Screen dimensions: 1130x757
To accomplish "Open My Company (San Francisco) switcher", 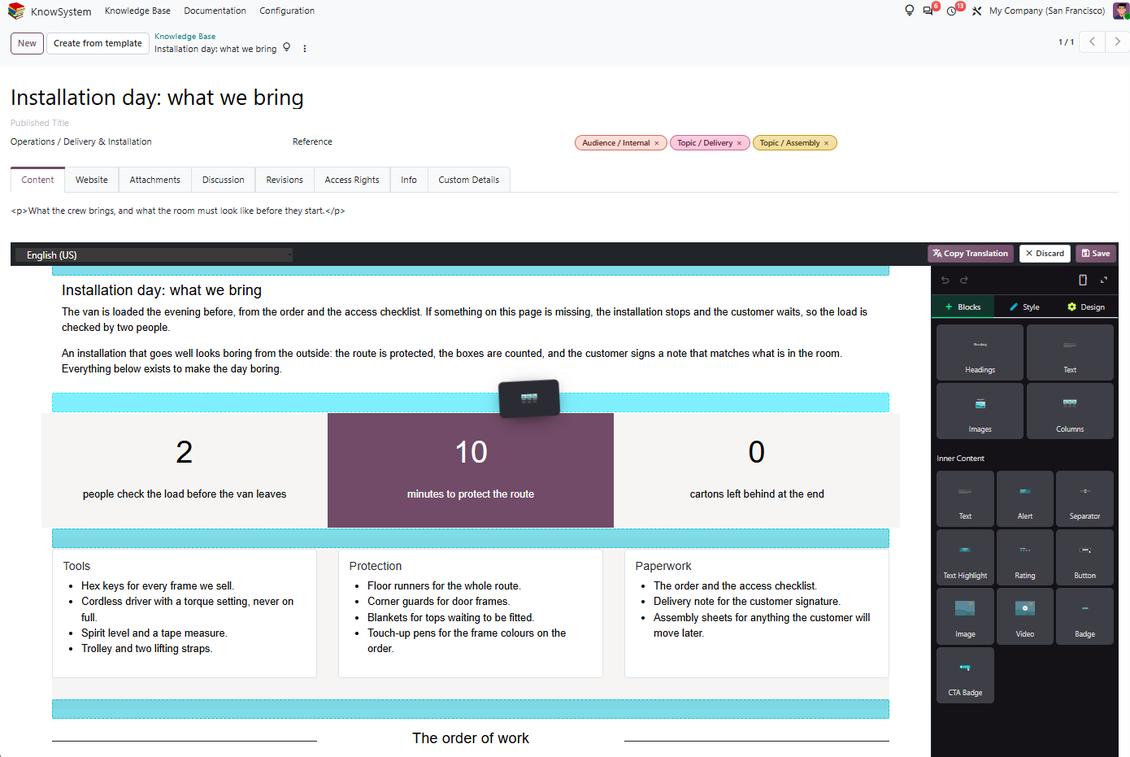I will pyautogui.click(x=1046, y=11).
